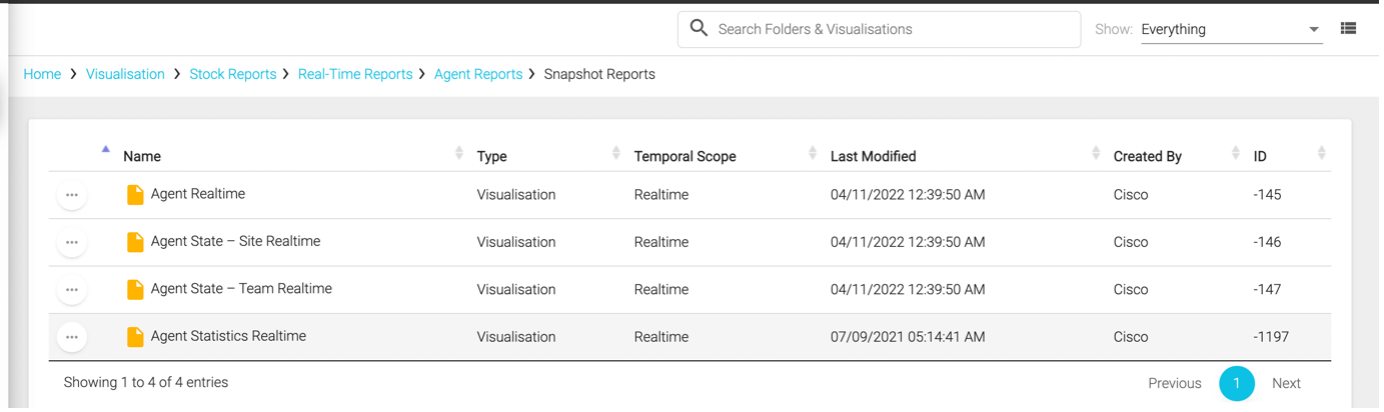1384x412 pixels.
Task: Click the Agent Statistics Realtime file icon
Action: tap(135, 337)
